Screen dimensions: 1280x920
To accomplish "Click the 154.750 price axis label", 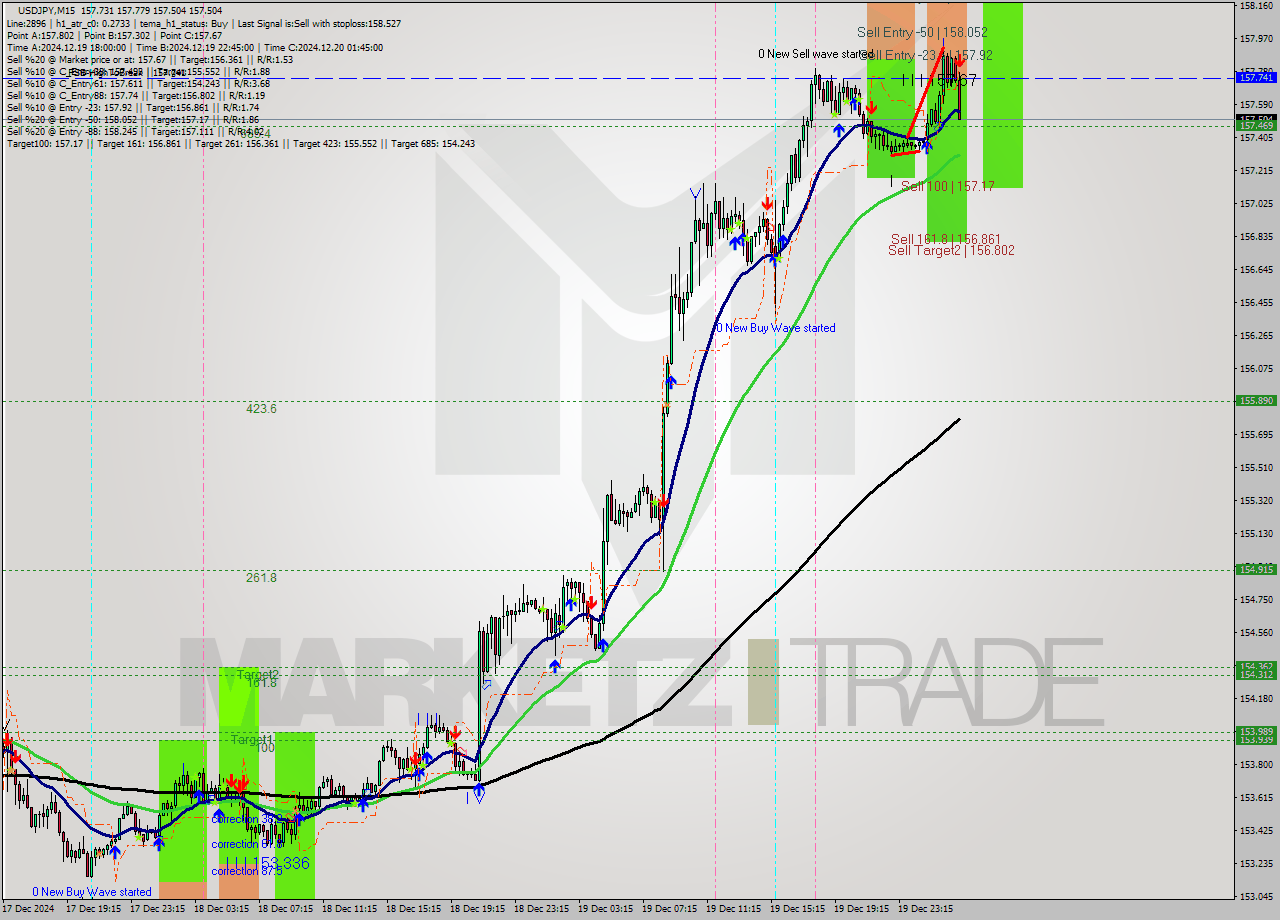I will tap(1256, 599).
